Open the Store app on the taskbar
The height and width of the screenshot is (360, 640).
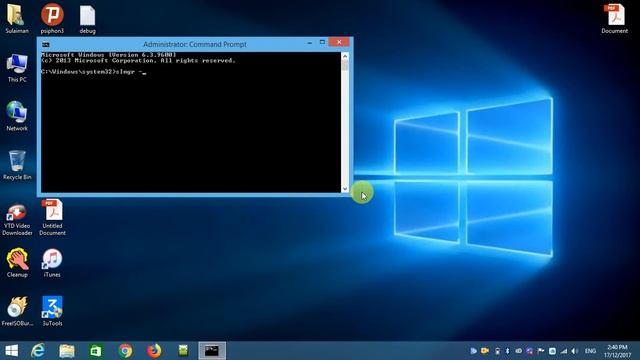point(96,351)
